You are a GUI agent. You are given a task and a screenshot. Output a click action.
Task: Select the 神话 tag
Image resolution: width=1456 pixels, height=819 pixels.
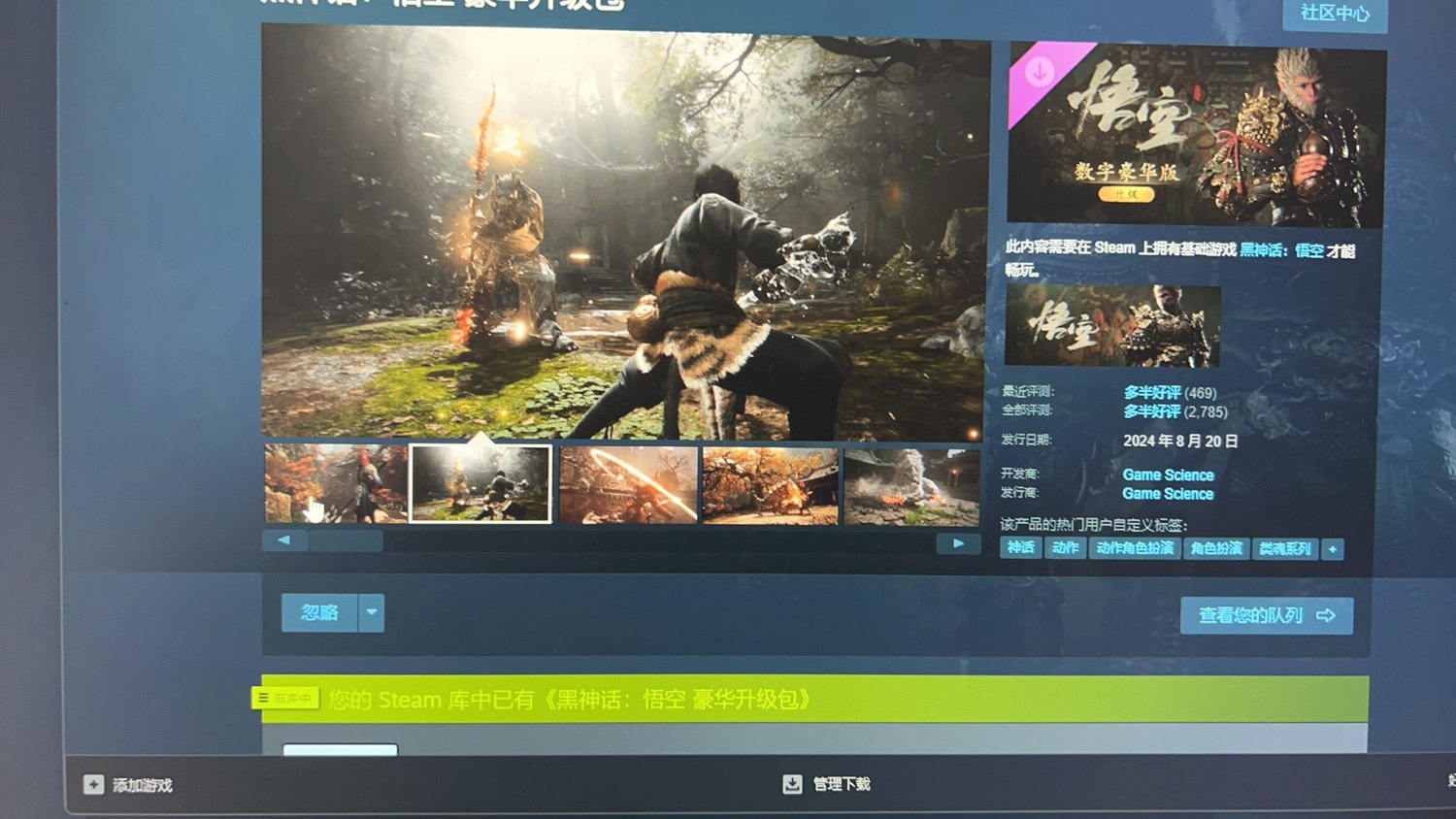pos(1020,546)
